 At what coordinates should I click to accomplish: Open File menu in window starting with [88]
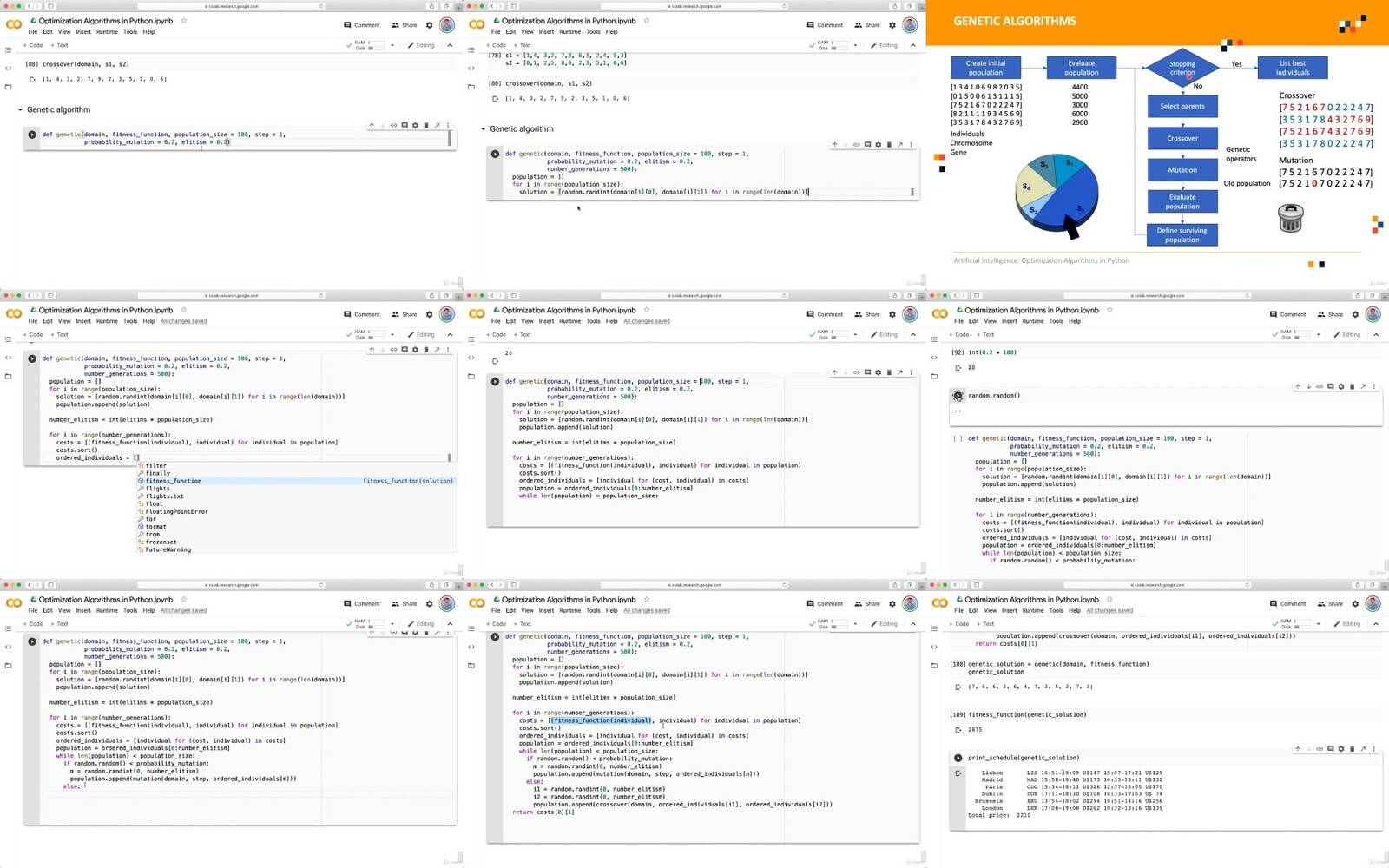[x=33, y=32]
